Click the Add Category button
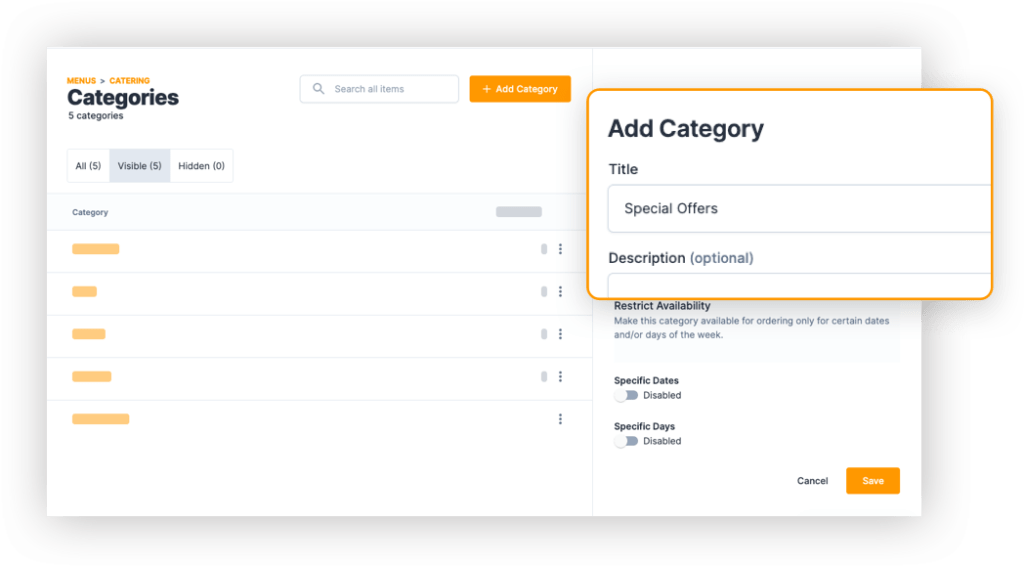This screenshot has height=567, width=1024. (520, 89)
